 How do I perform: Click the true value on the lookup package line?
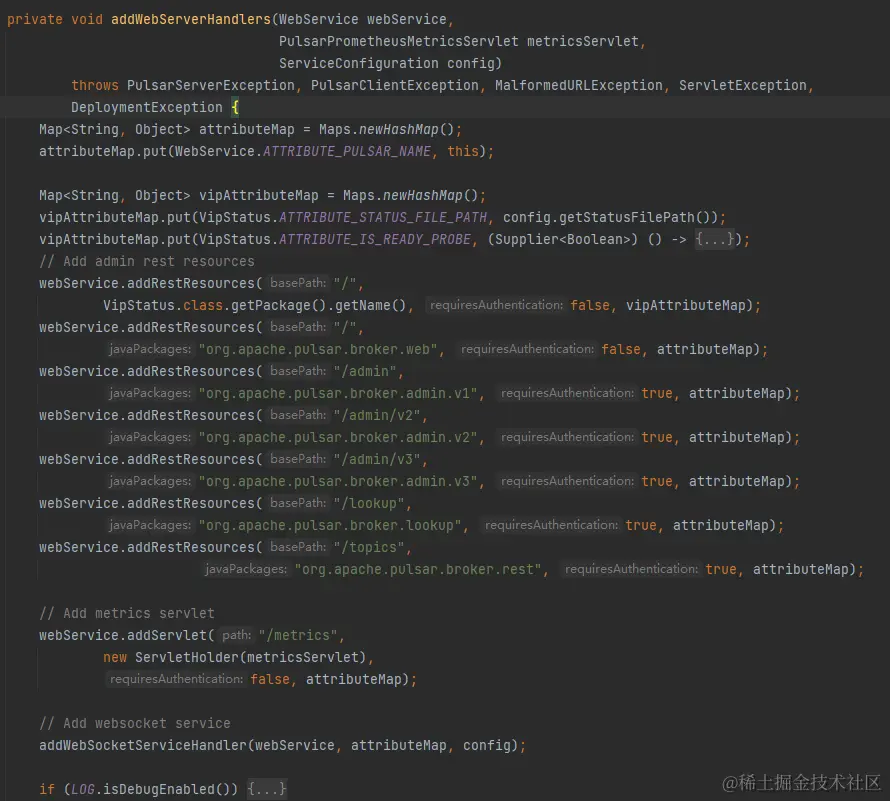pyautogui.click(x=641, y=525)
